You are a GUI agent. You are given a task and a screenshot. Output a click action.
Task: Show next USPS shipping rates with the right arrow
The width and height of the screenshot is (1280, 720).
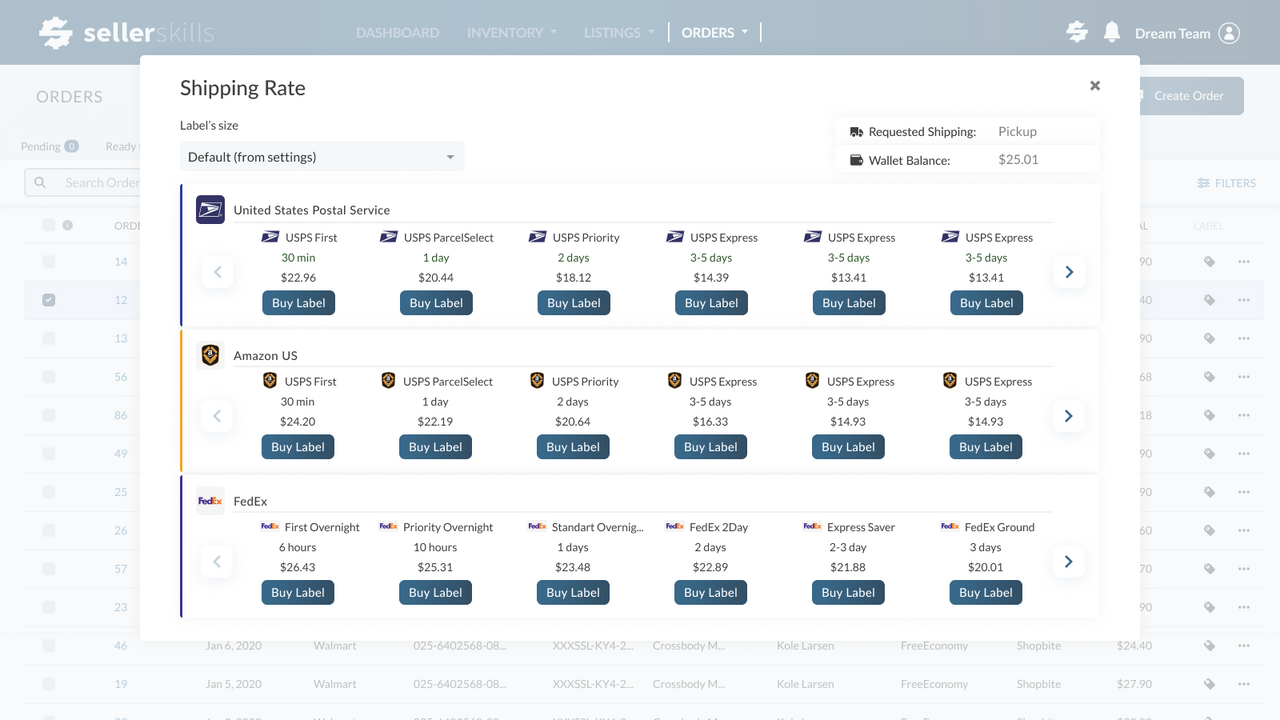click(x=1069, y=272)
